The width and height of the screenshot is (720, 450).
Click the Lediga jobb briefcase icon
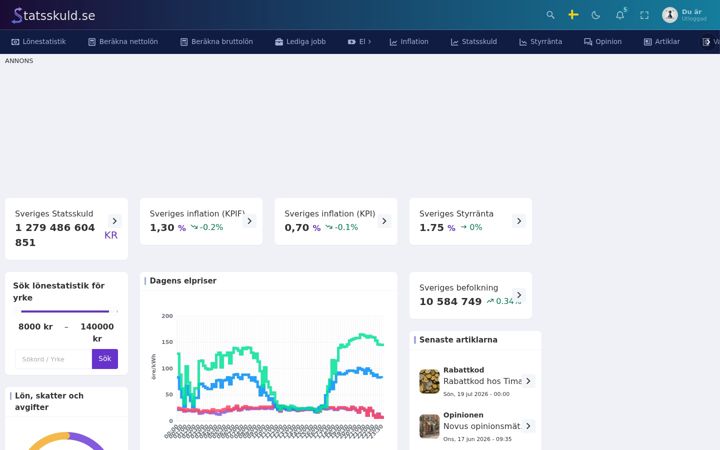click(279, 42)
